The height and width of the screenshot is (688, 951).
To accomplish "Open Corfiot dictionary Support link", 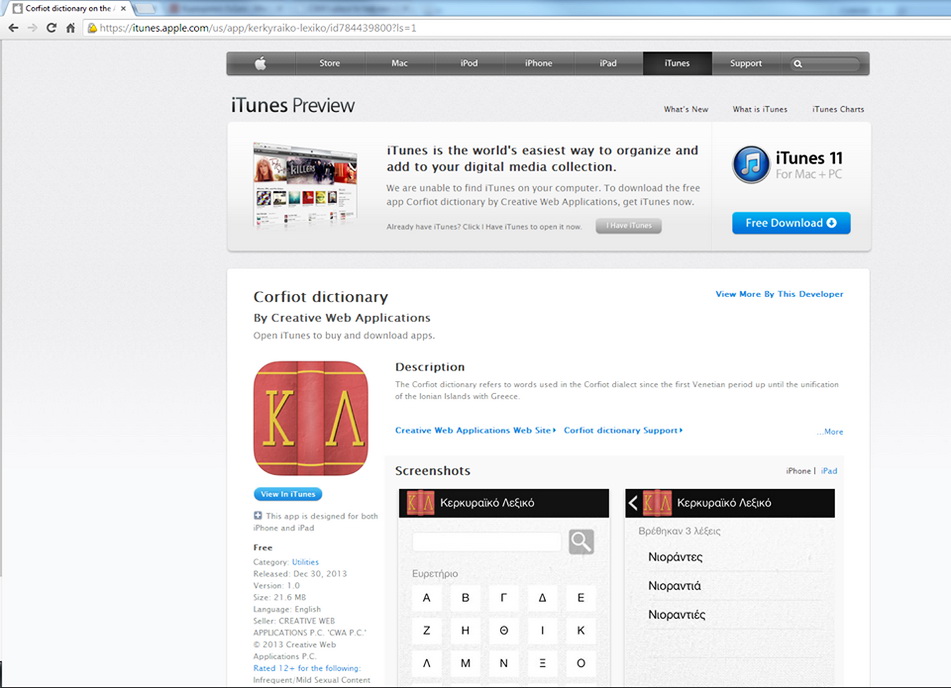I will [623, 430].
